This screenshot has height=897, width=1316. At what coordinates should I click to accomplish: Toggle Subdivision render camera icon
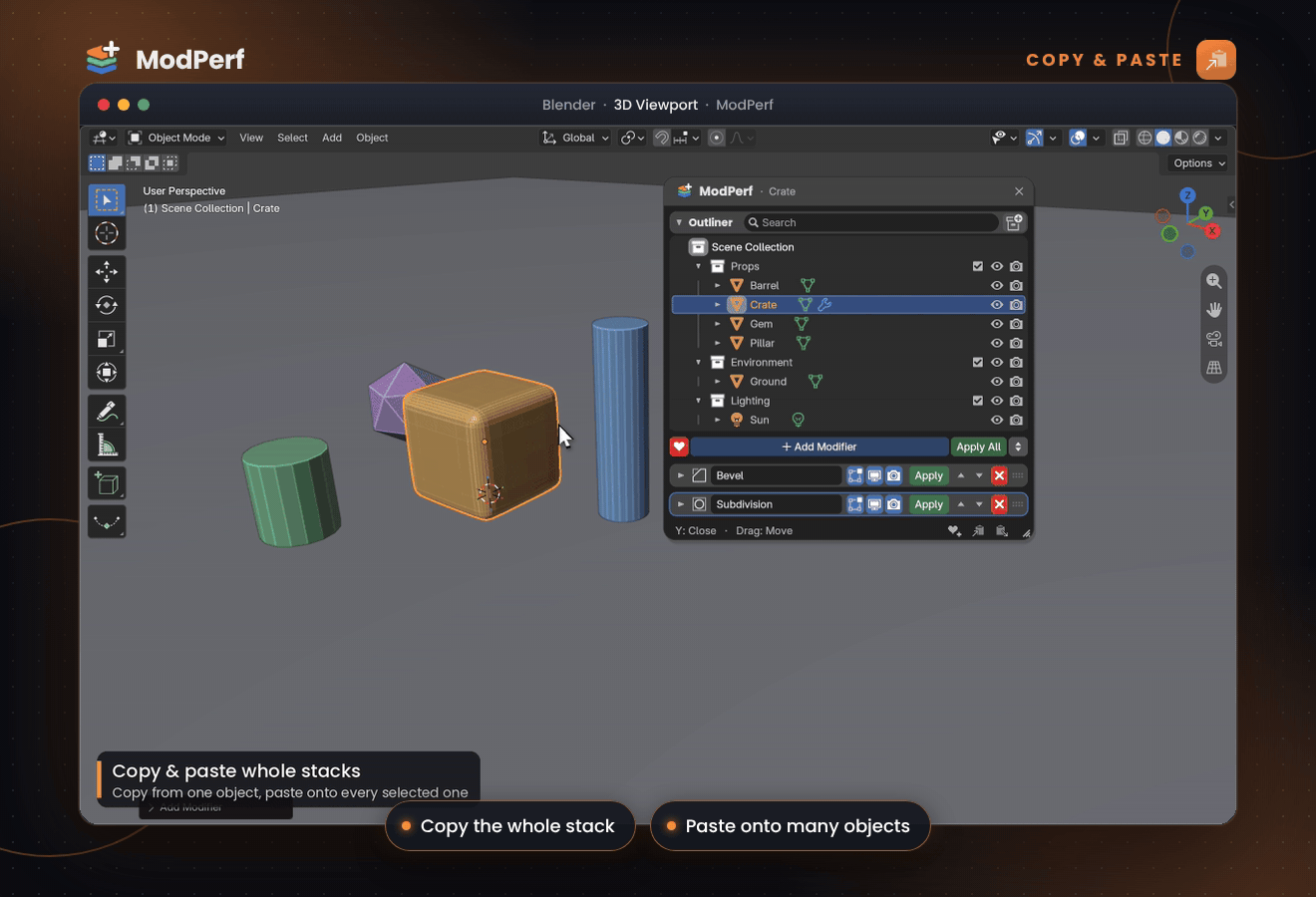[x=894, y=504]
